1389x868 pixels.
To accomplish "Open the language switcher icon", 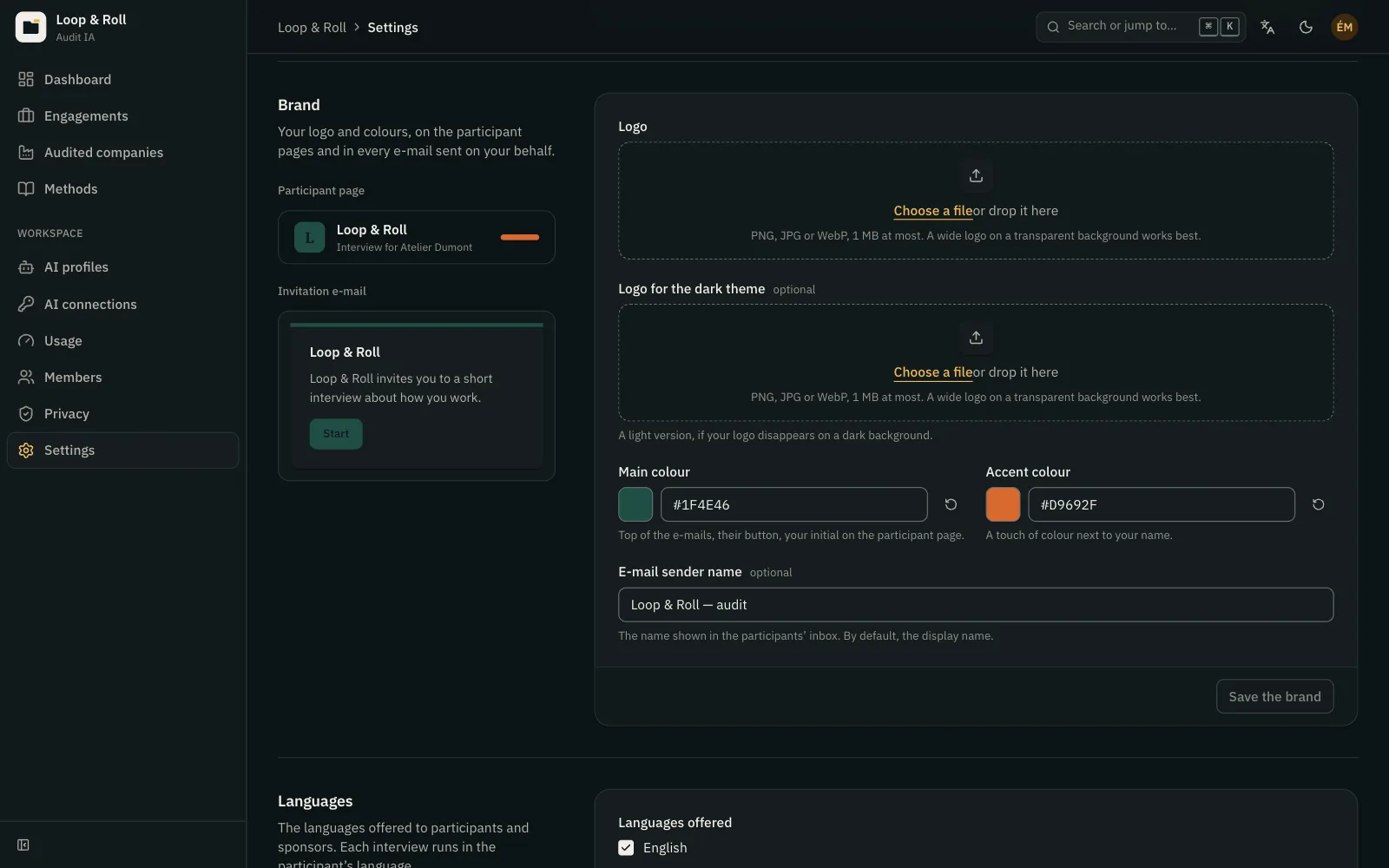I will tap(1267, 27).
